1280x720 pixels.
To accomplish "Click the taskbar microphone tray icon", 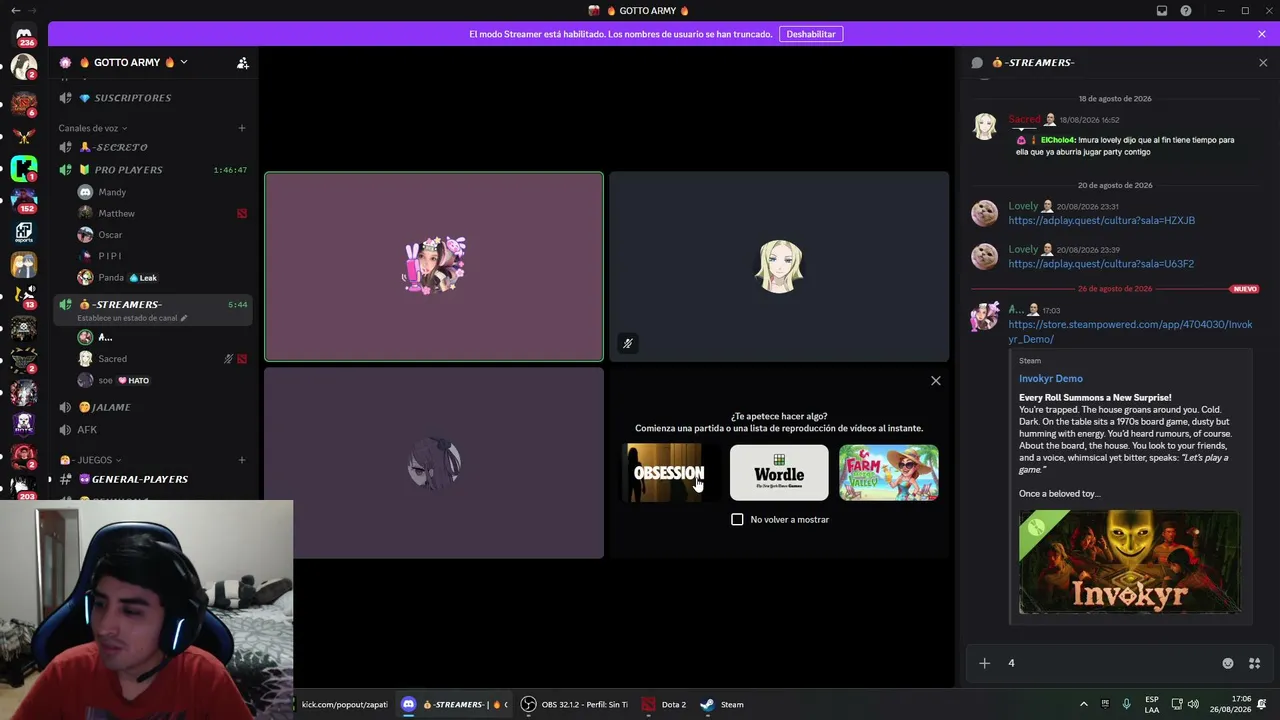I will tap(1127, 704).
